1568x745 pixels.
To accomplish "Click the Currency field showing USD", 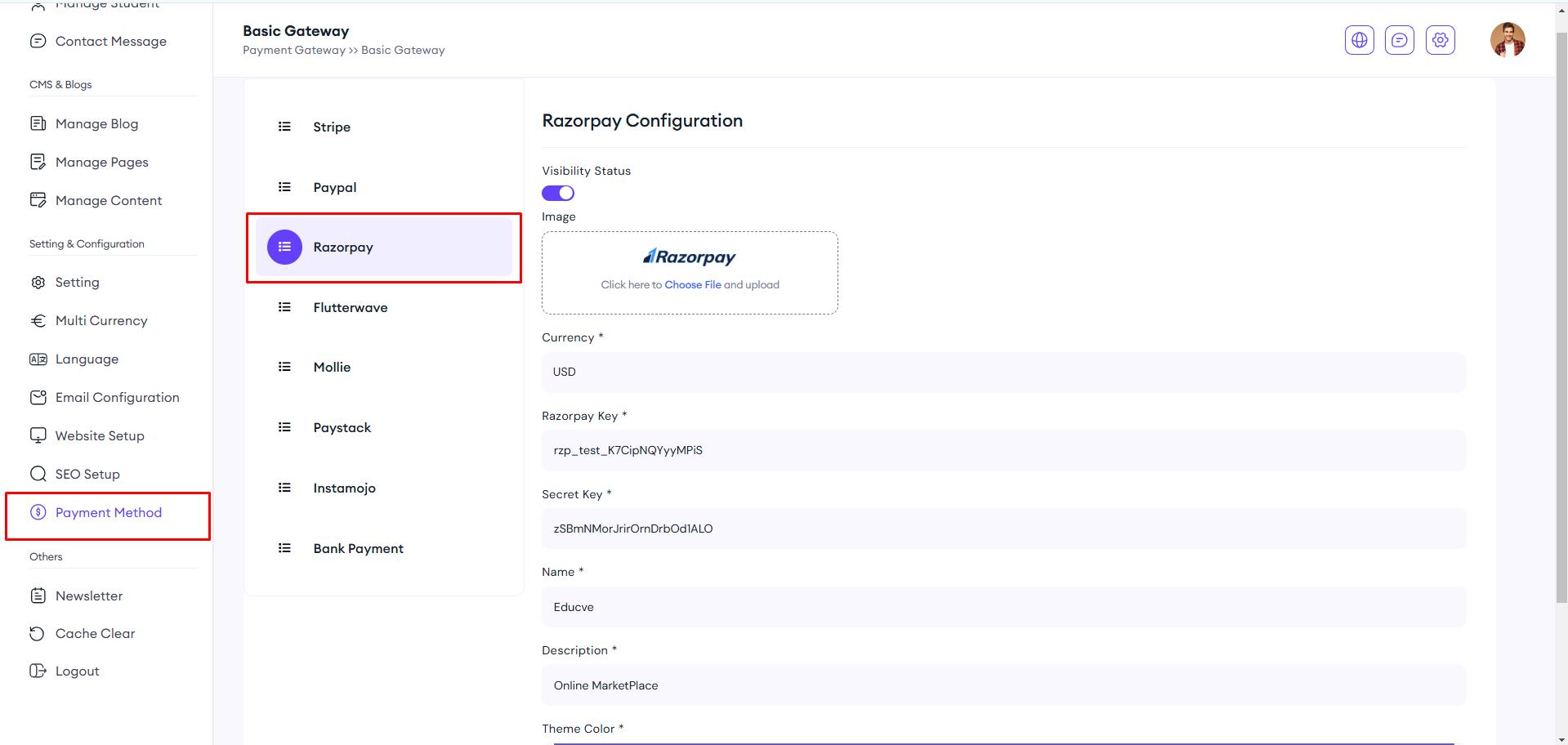I will click(x=1003, y=372).
